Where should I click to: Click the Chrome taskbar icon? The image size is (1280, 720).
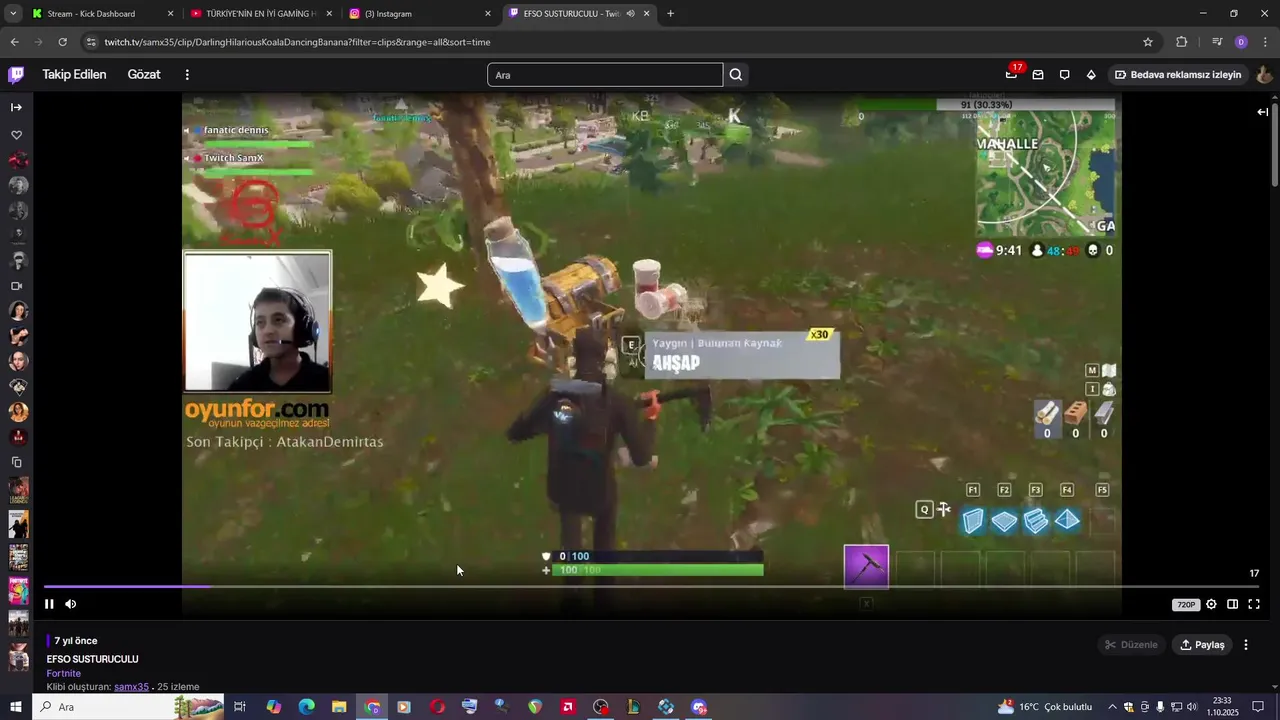pyautogui.click(x=372, y=707)
